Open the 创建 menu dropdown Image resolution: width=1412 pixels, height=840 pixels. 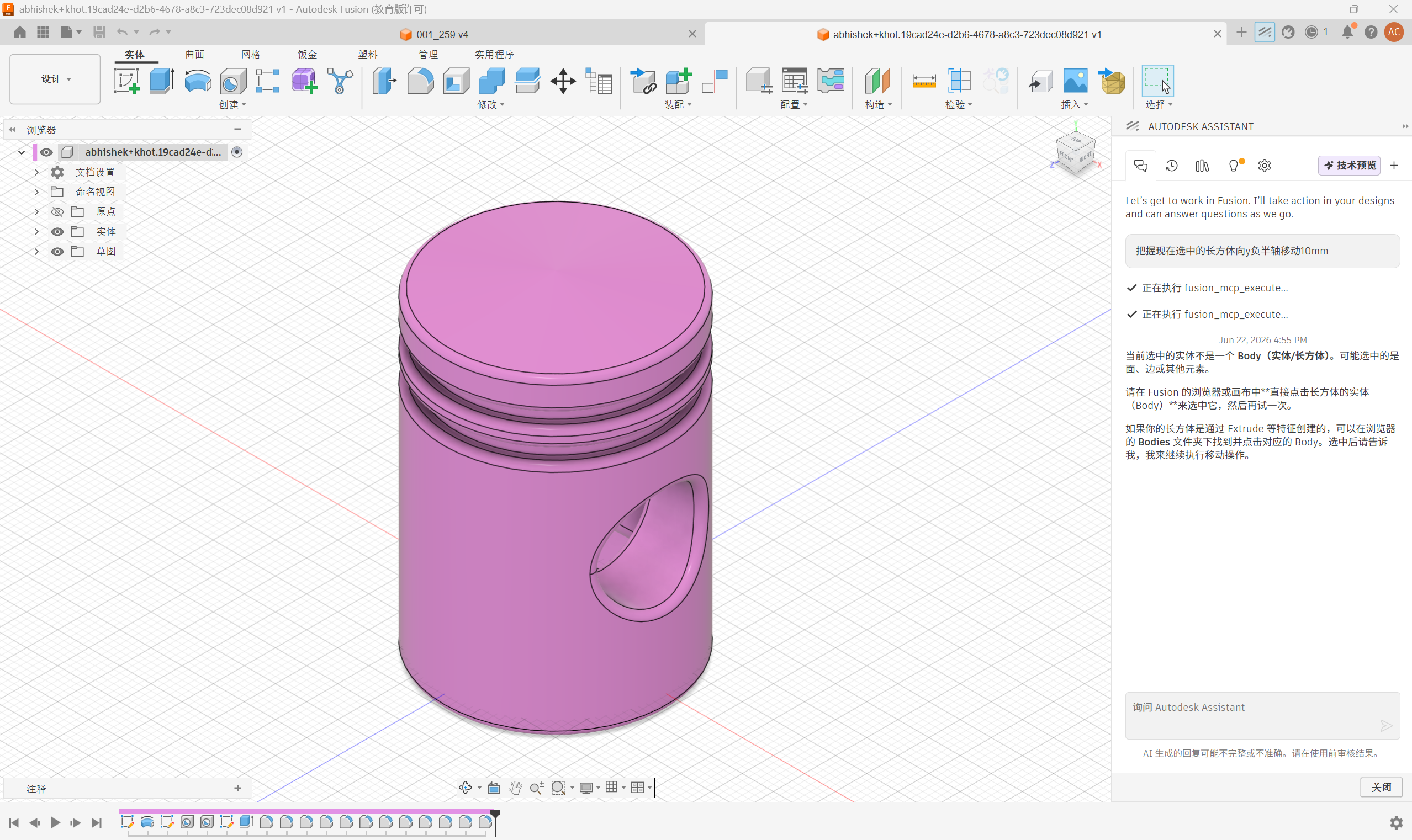point(232,105)
